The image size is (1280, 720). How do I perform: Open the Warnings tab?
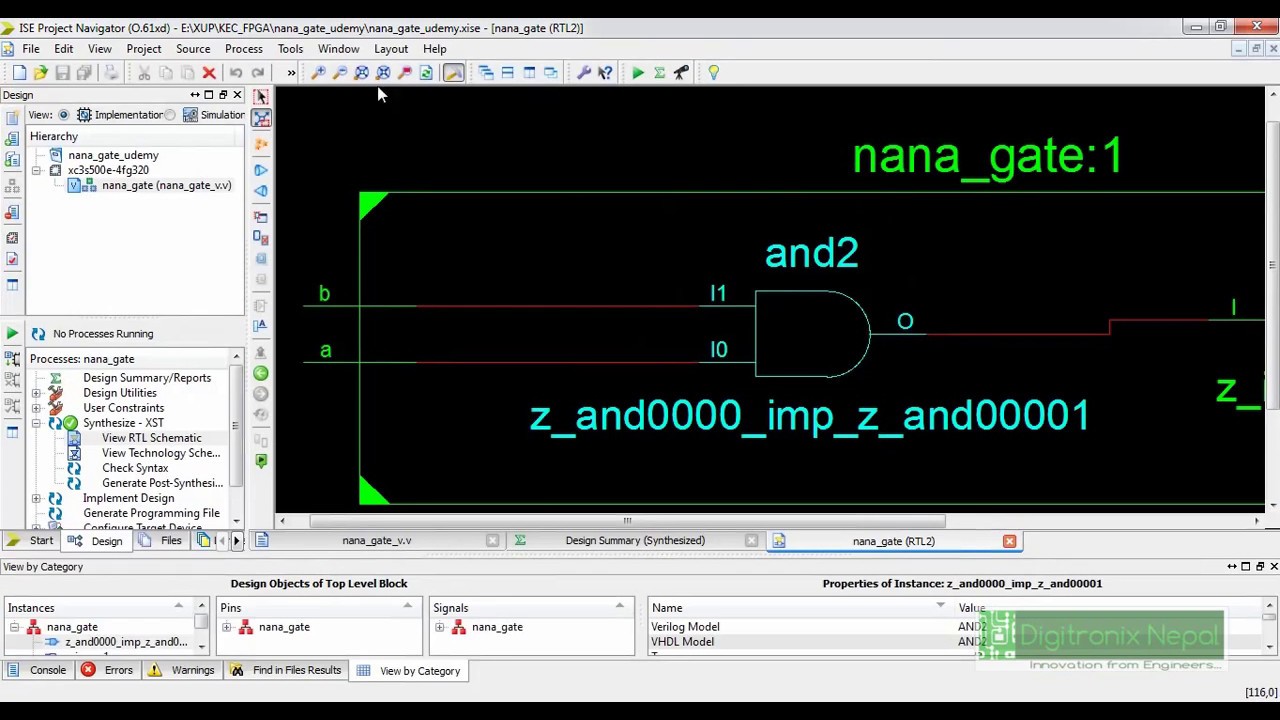(182, 671)
